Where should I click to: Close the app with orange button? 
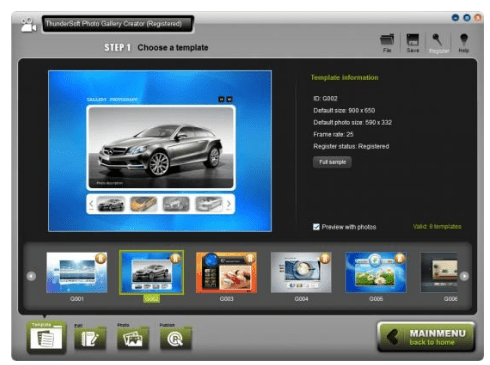(x=478, y=18)
